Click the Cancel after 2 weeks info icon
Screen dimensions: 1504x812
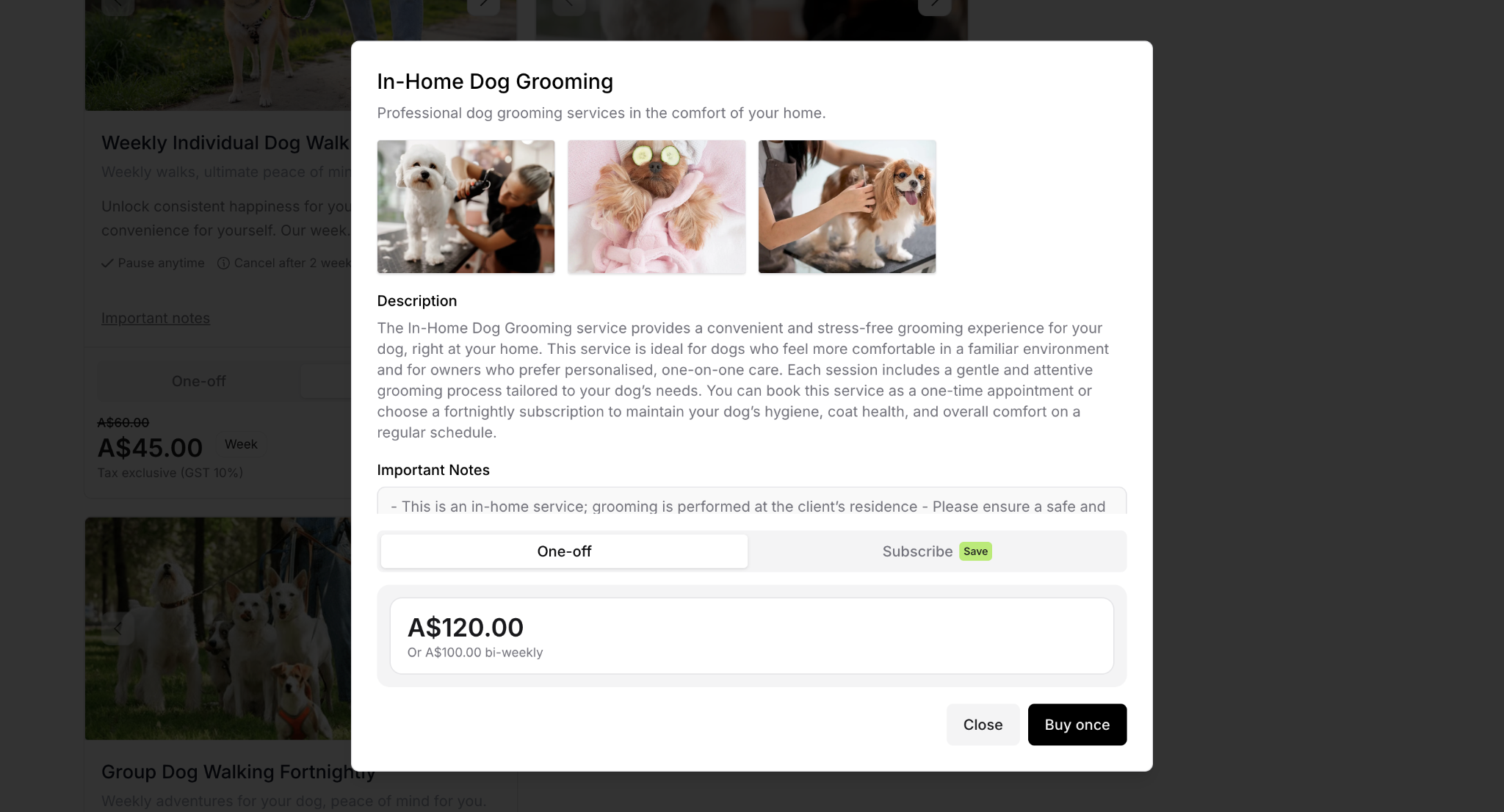click(x=223, y=263)
